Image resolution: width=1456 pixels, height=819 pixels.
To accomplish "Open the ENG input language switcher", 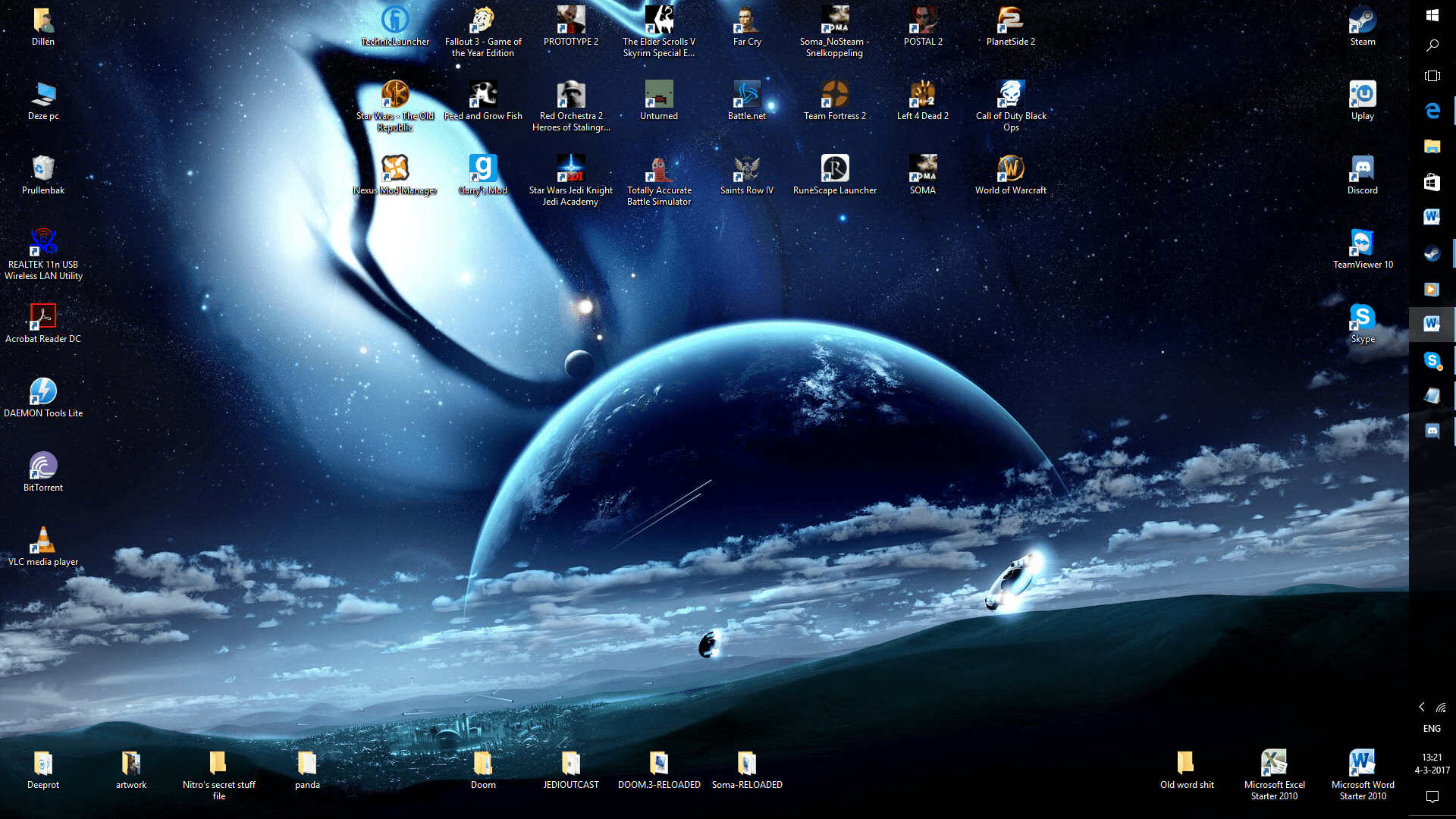I will pyautogui.click(x=1432, y=728).
